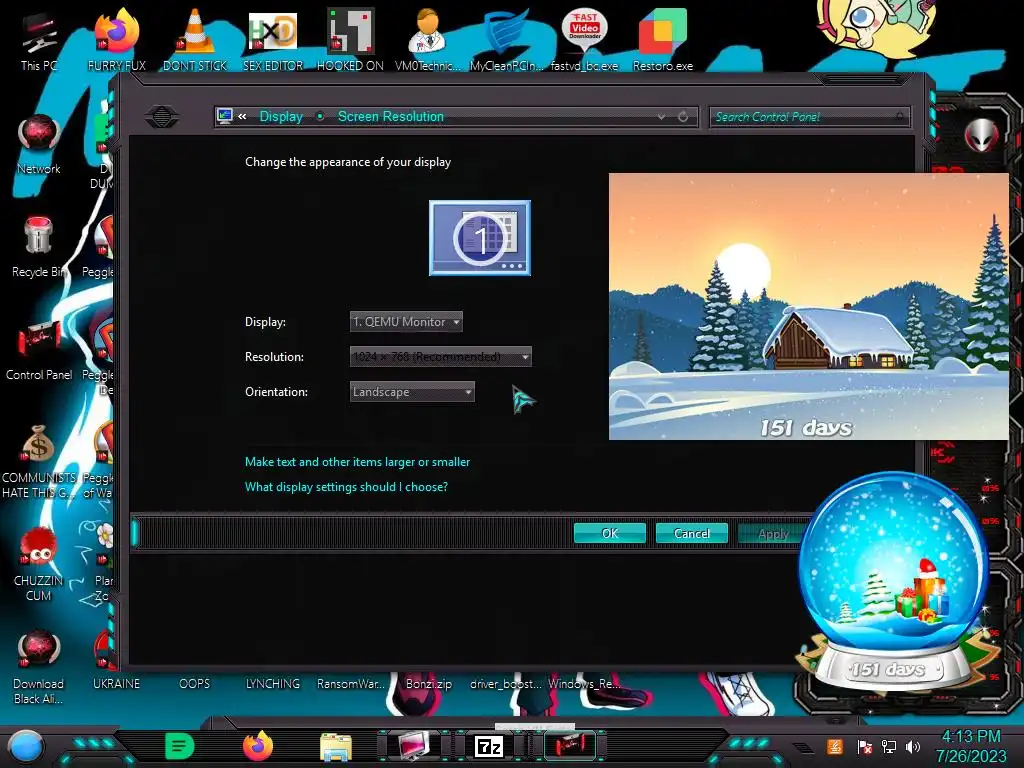Open Windows_Re... desktop item
This screenshot has height=768, width=1024.
click(x=584, y=683)
